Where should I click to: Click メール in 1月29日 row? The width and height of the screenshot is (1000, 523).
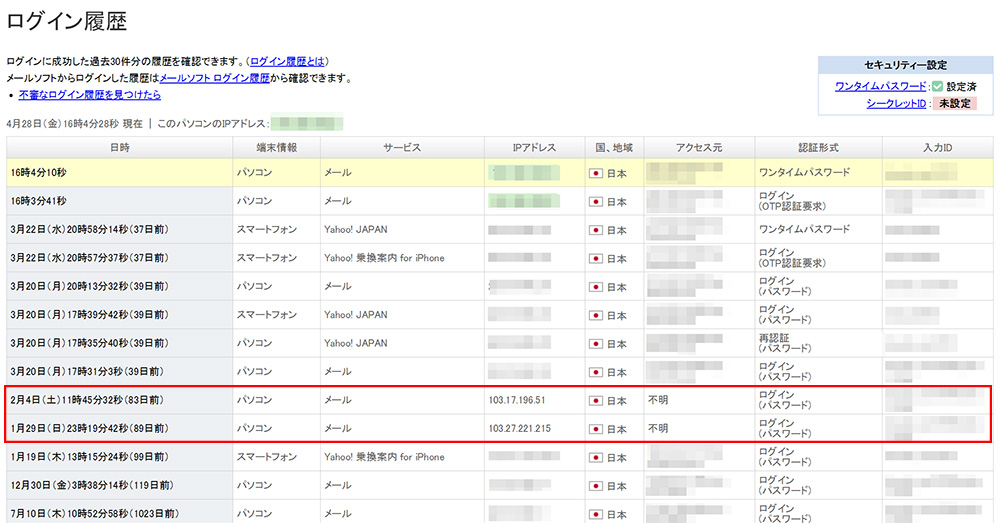point(338,429)
